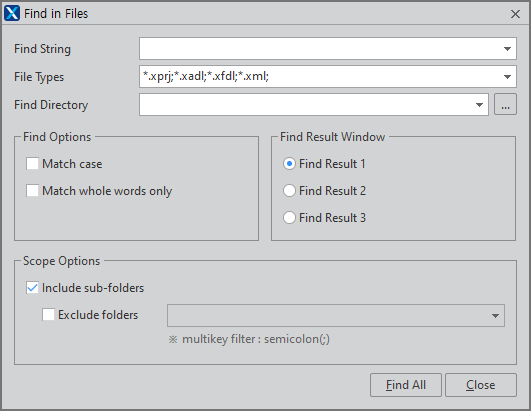Close the Find in Files dialog
The width and height of the screenshot is (531, 411).
[515, 14]
